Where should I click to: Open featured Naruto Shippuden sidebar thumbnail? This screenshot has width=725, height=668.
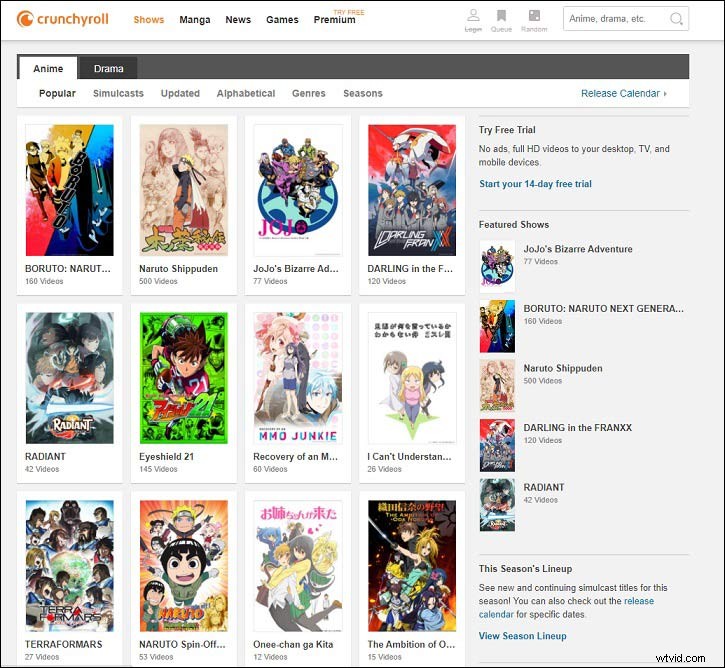pos(497,386)
